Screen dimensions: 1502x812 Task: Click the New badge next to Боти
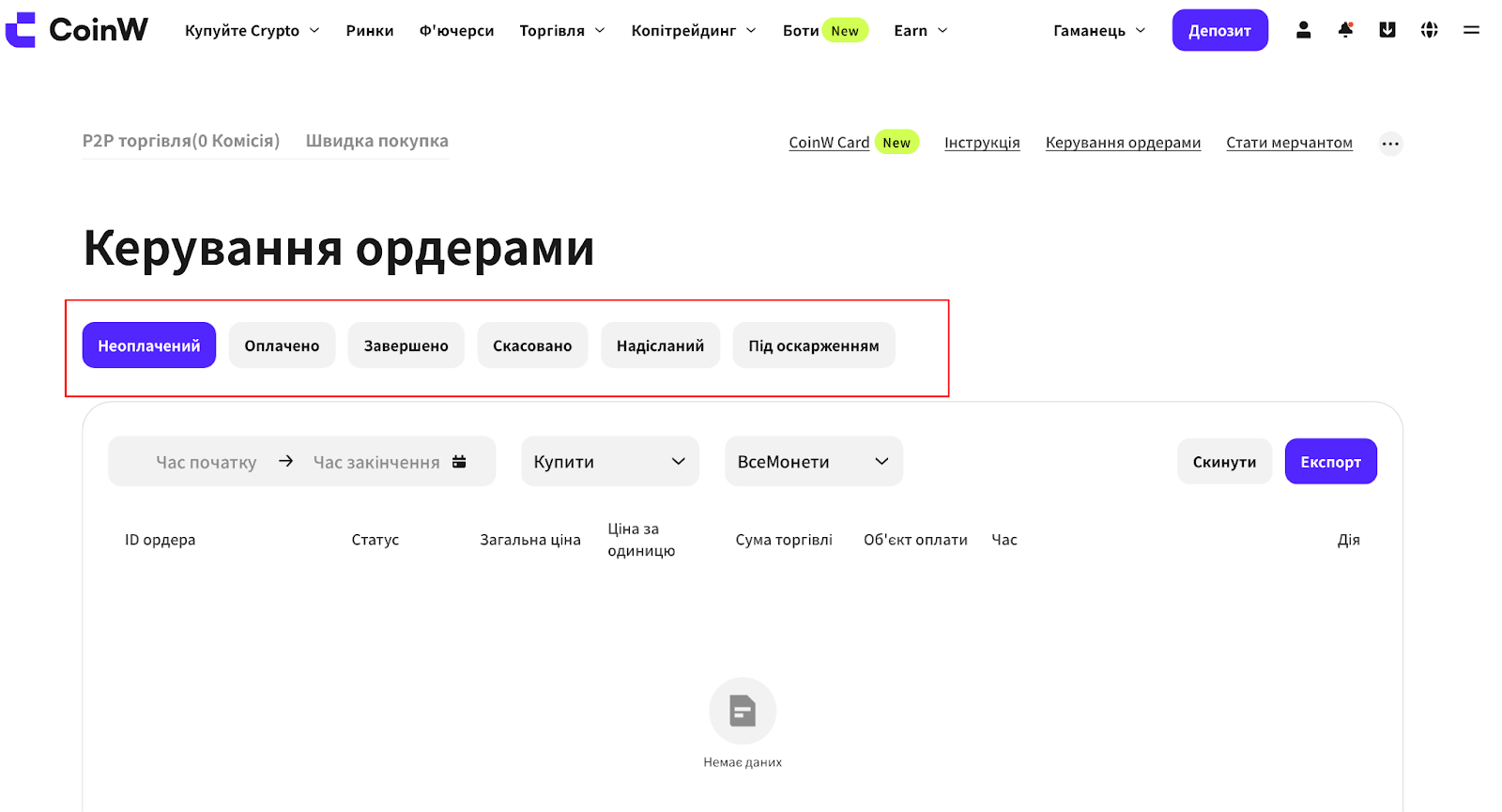845,31
